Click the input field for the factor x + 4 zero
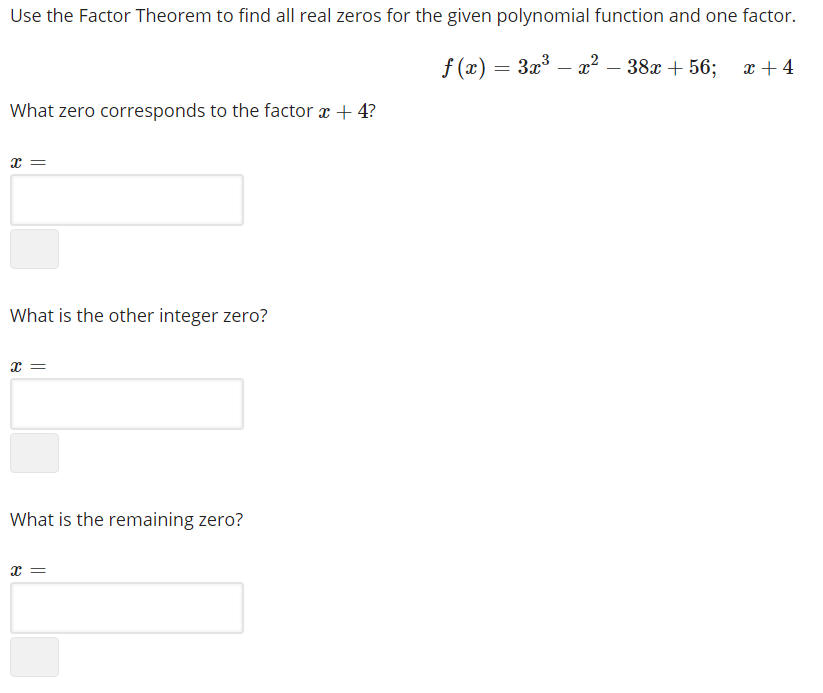The height and width of the screenshot is (693, 823). (x=127, y=200)
